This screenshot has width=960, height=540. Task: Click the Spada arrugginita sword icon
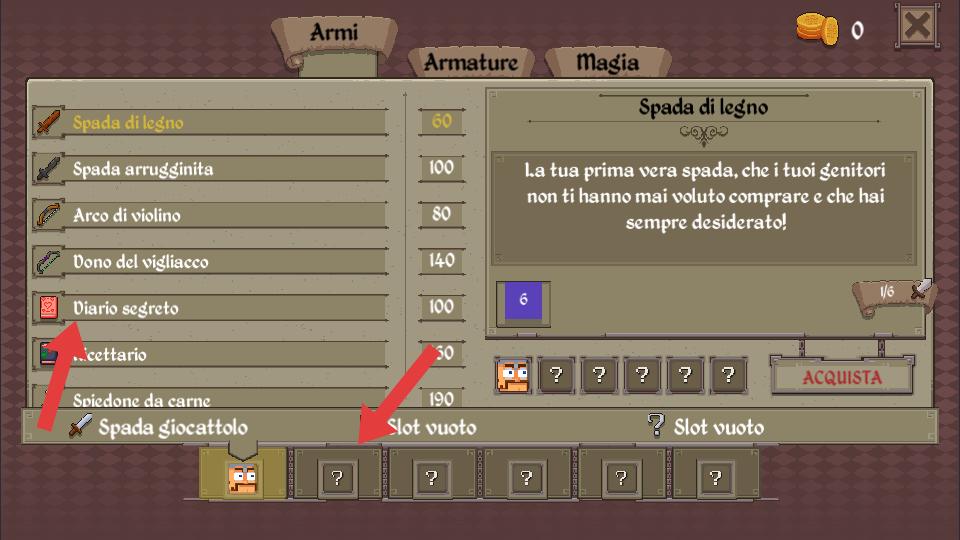pyautogui.click(x=48, y=168)
